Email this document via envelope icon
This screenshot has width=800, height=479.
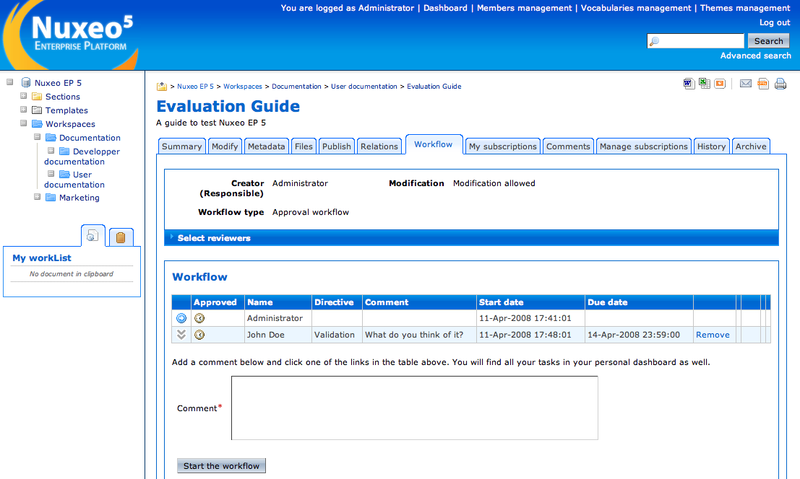click(x=746, y=83)
